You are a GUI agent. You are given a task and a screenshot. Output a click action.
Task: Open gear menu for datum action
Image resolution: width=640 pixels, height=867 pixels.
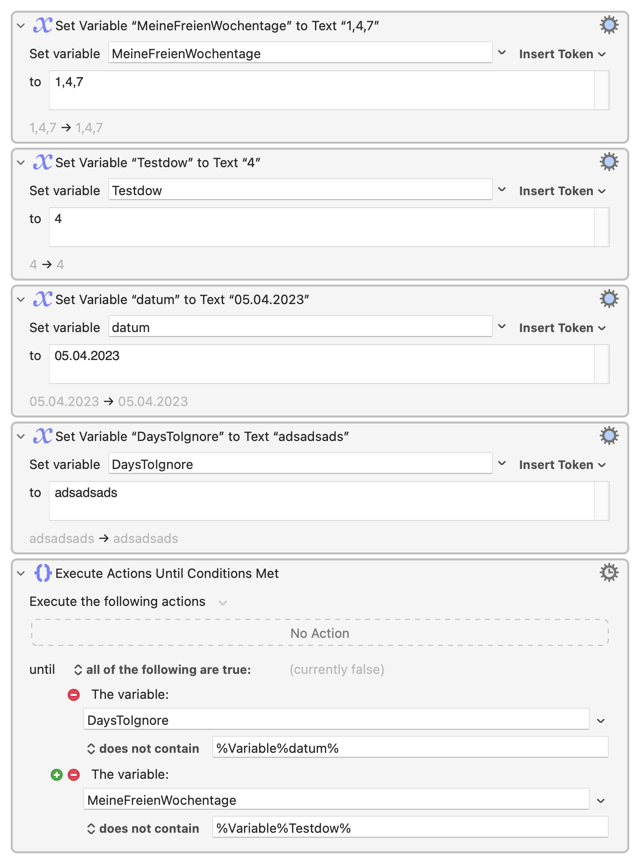coord(609,299)
